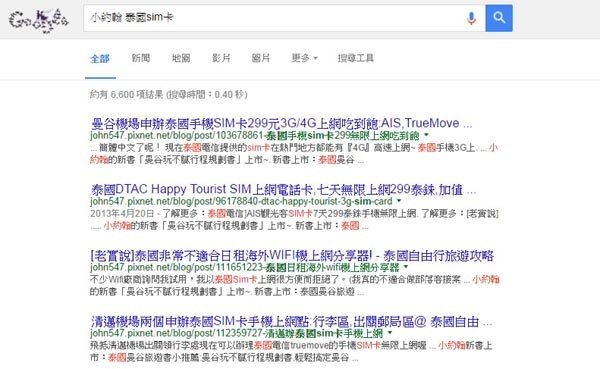
Task: Click snippet starting 飛抵清邁機場出關領行李處
Action: point(292,352)
